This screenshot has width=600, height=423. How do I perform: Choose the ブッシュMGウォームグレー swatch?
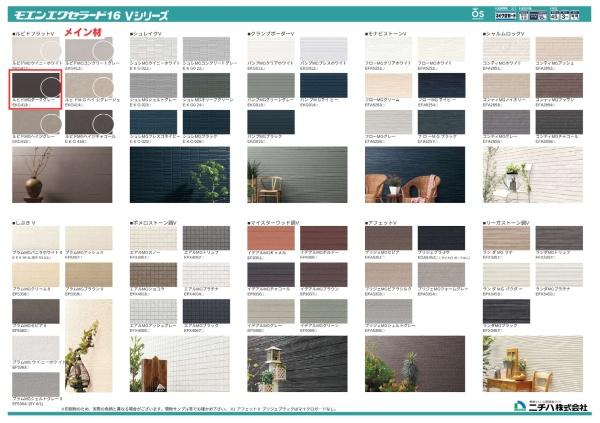pyautogui.click(x=442, y=274)
